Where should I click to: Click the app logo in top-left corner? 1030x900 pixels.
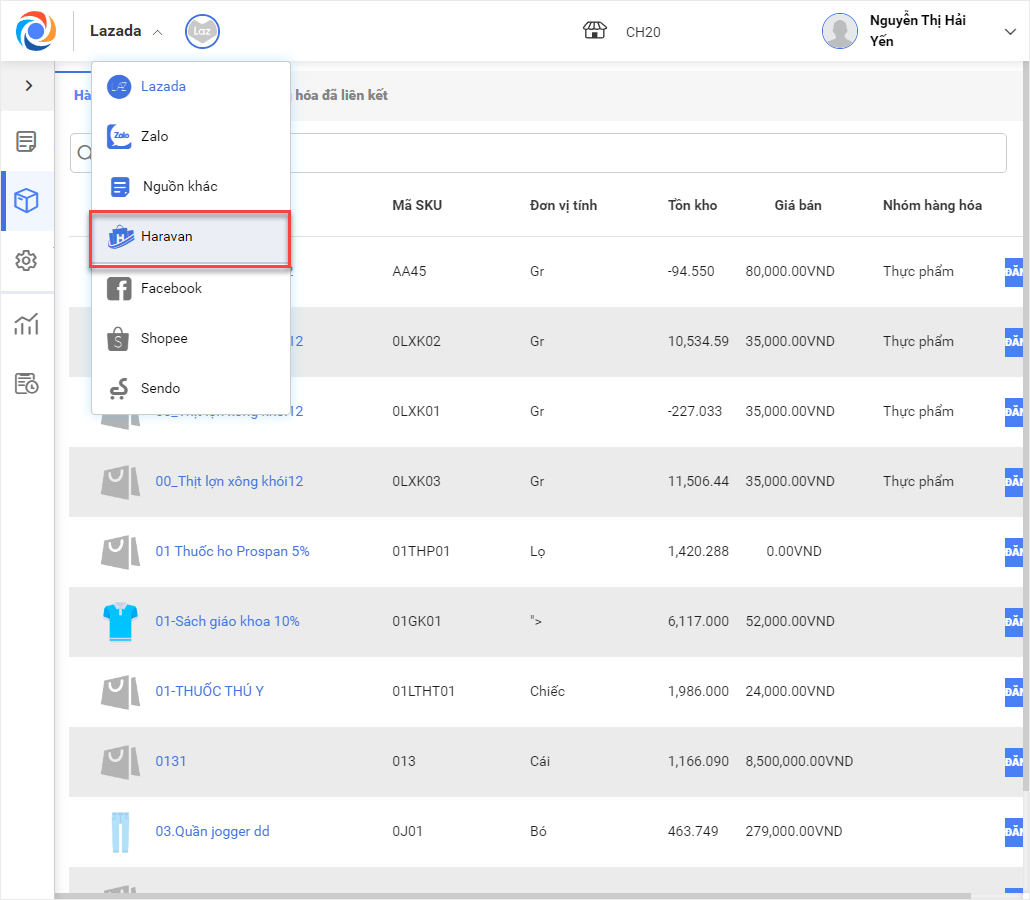(x=36, y=31)
